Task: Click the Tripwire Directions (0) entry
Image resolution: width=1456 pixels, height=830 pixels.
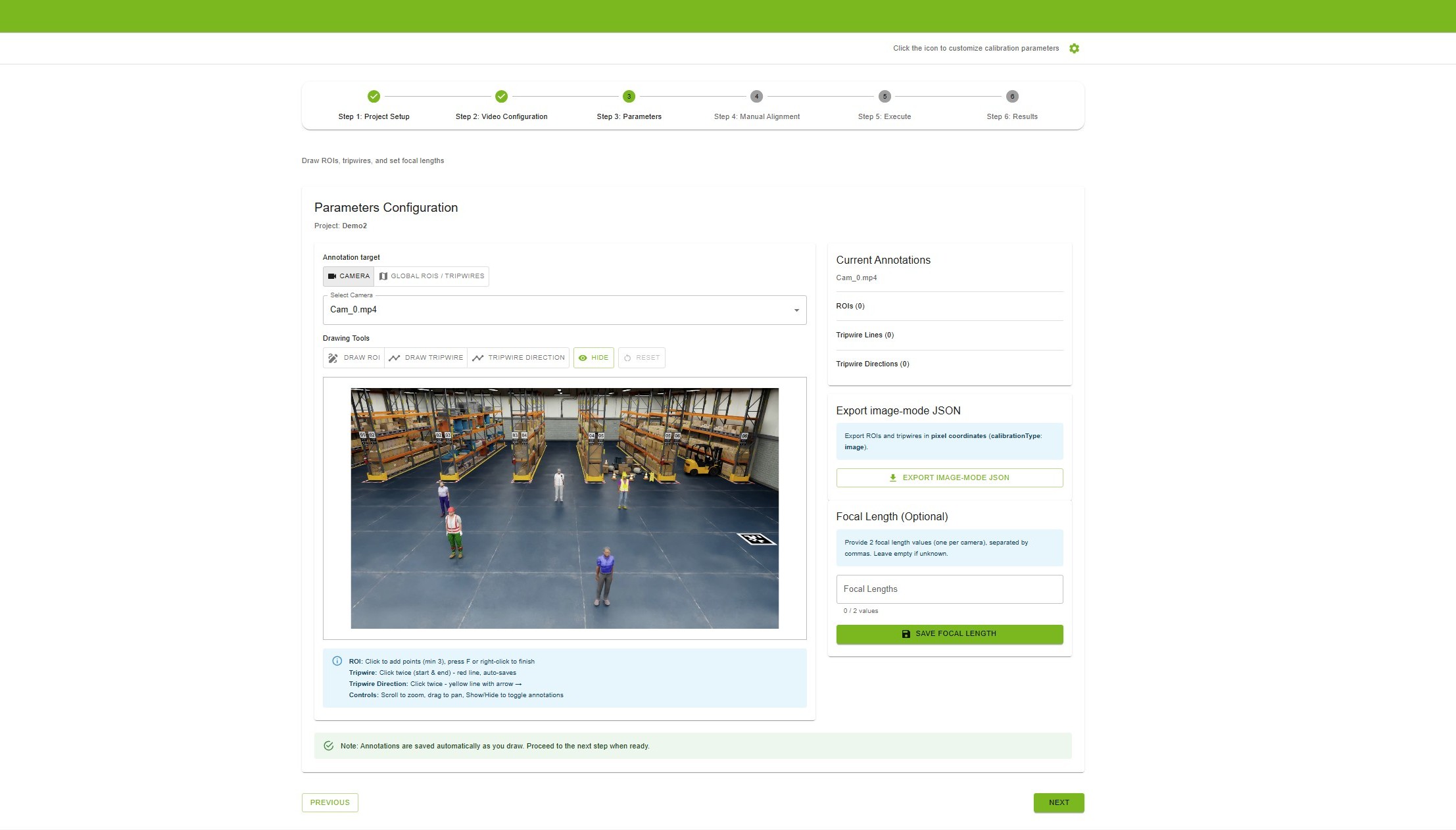Action: (873, 364)
